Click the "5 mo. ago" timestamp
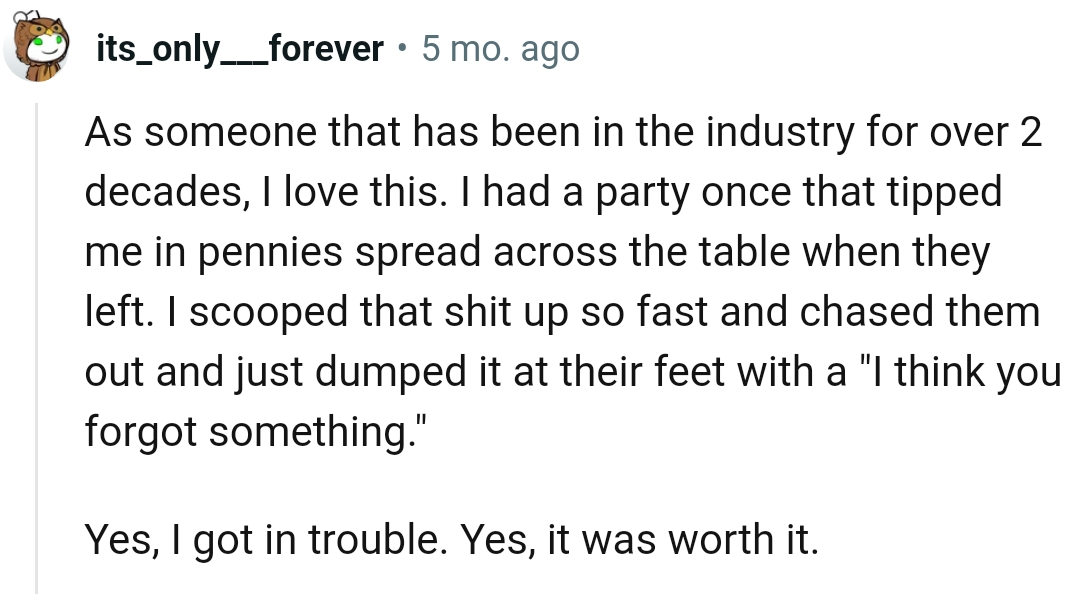This screenshot has width=1080, height=594. point(500,48)
